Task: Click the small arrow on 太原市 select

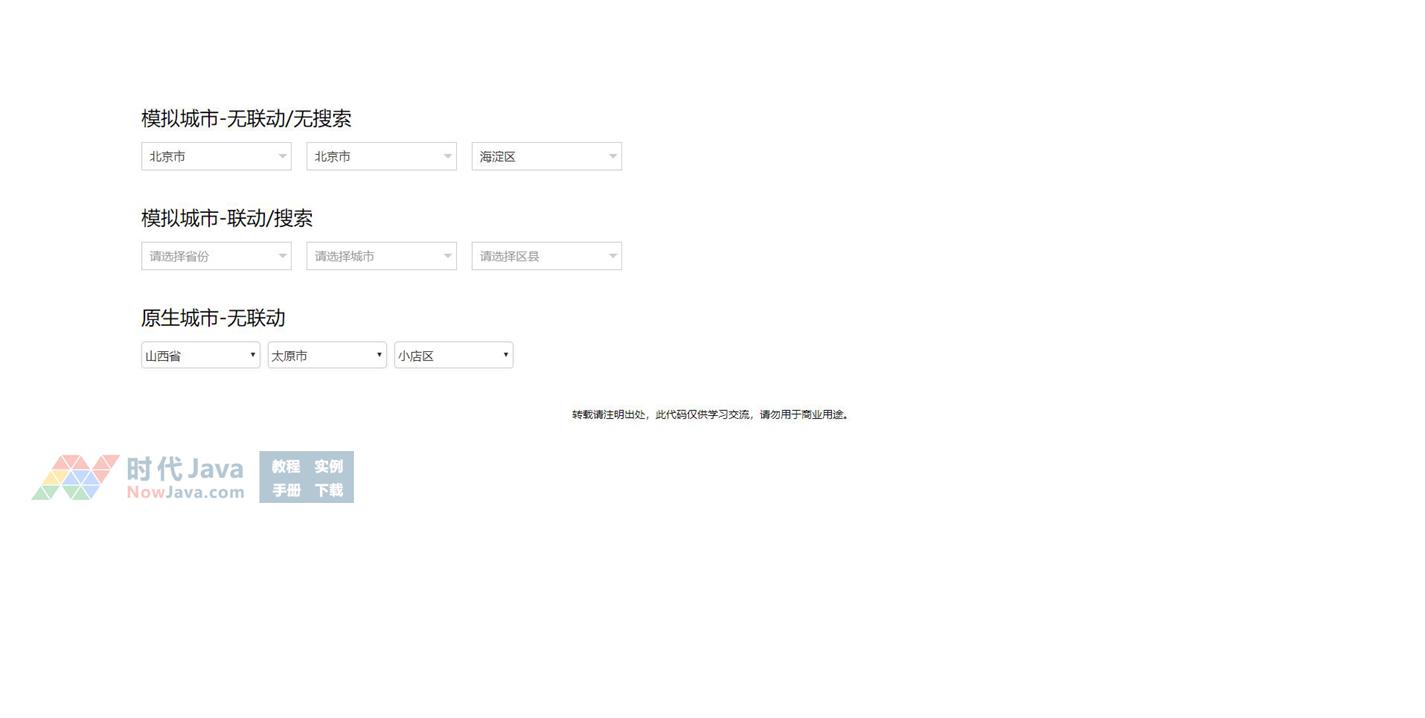Action: pos(379,355)
